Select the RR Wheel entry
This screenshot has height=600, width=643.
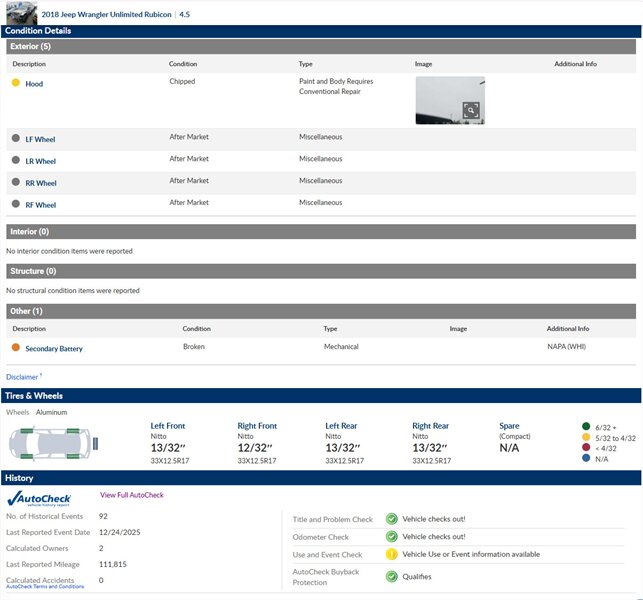click(x=40, y=183)
